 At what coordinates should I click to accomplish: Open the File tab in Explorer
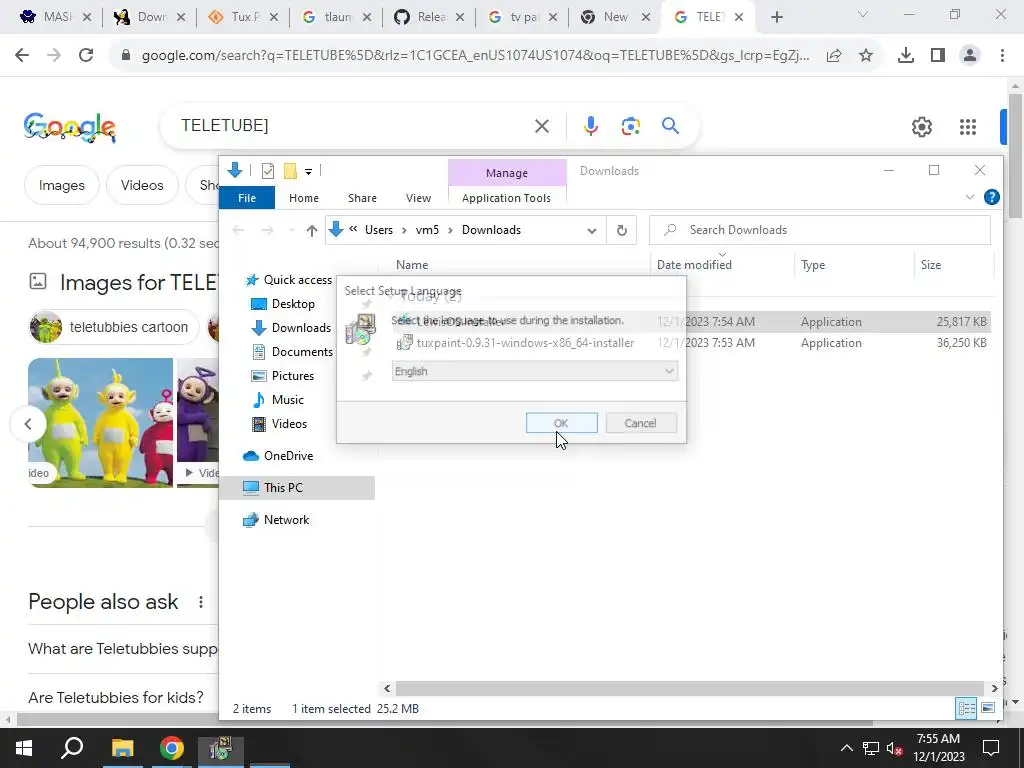[247, 198]
